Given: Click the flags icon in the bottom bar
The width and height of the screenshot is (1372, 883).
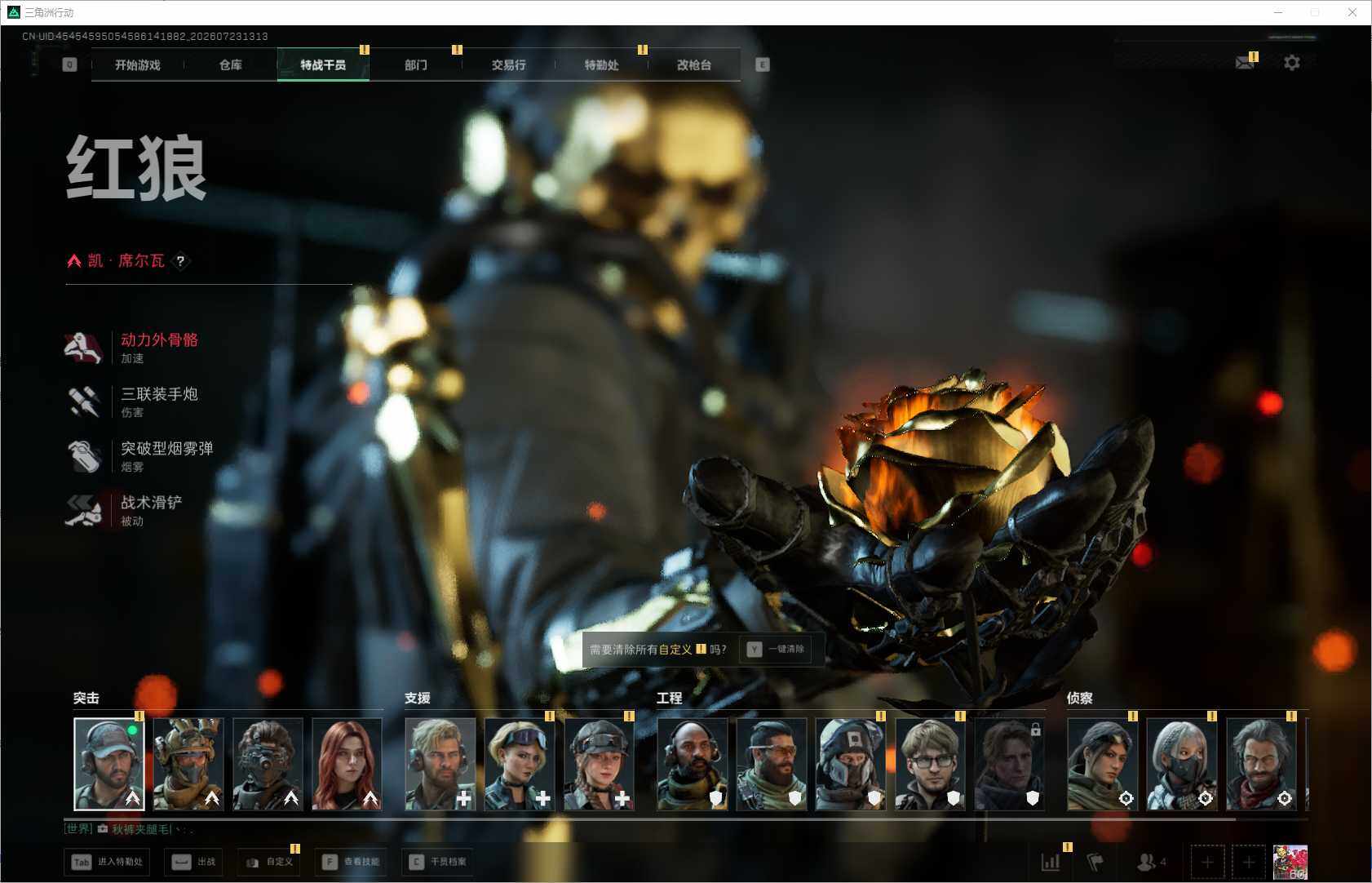Looking at the screenshot, I should click(1095, 862).
